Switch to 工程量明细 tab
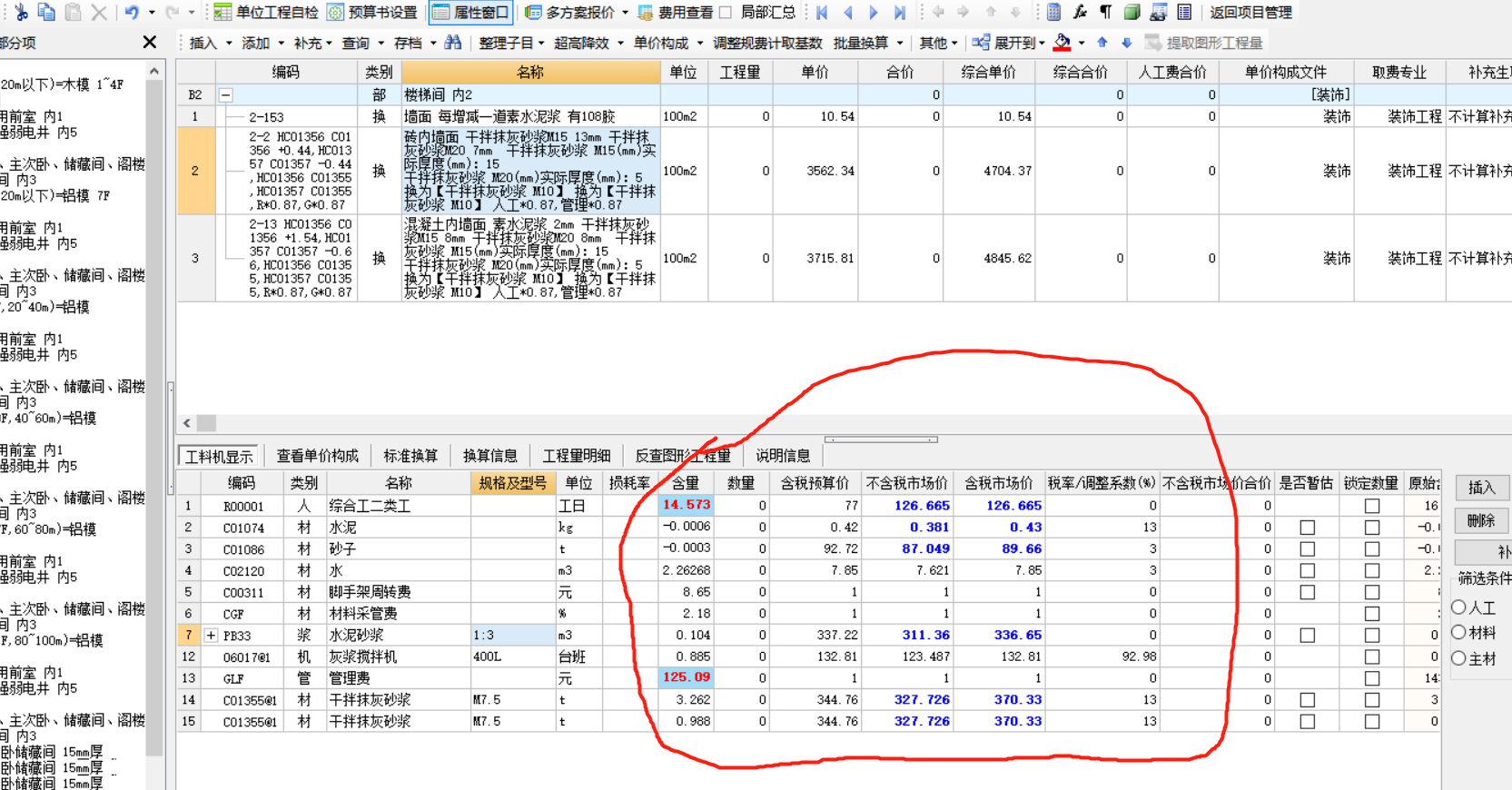This screenshot has height=790, width=1512. coord(576,456)
